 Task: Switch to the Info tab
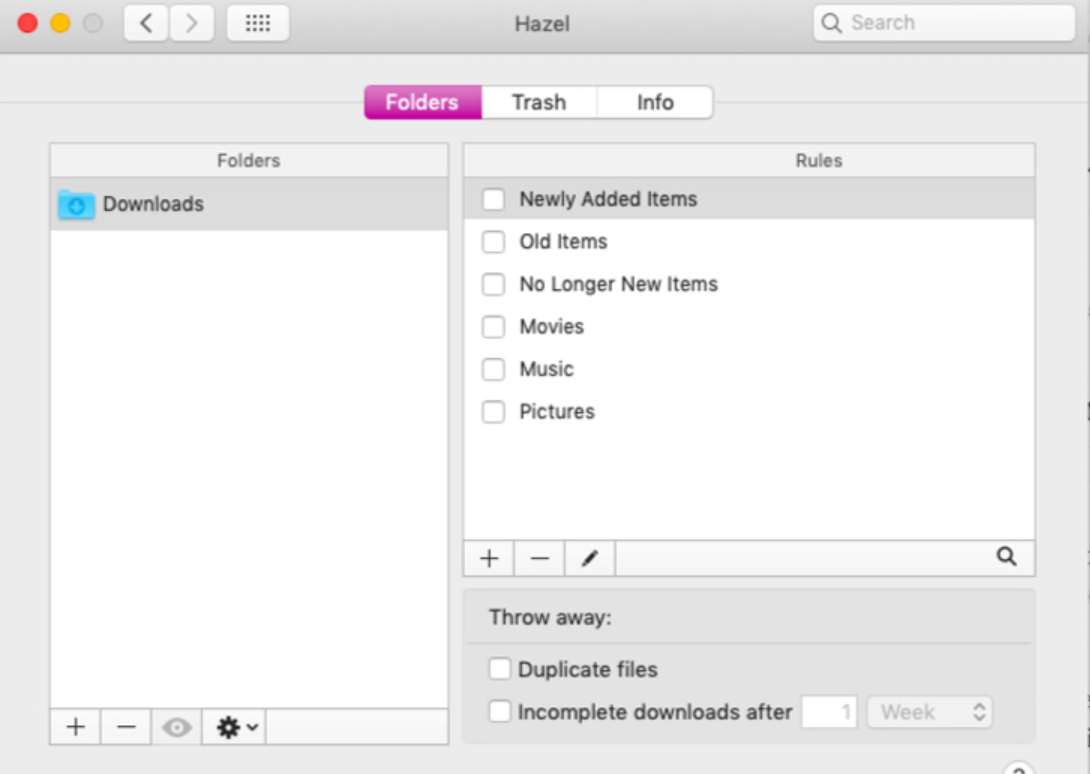pos(655,102)
